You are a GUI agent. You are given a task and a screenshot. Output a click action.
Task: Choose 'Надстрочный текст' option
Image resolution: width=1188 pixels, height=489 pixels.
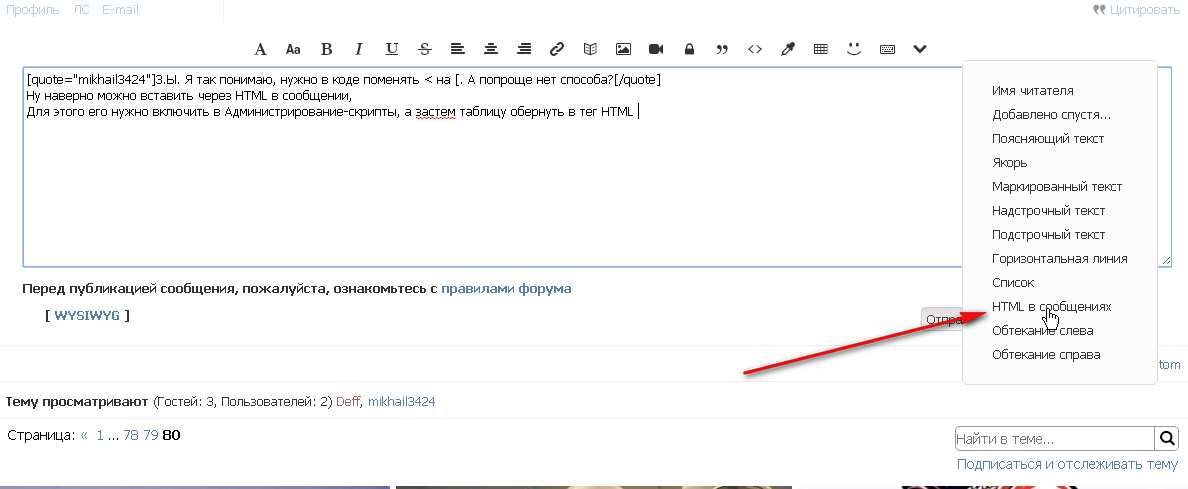(x=1048, y=211)
